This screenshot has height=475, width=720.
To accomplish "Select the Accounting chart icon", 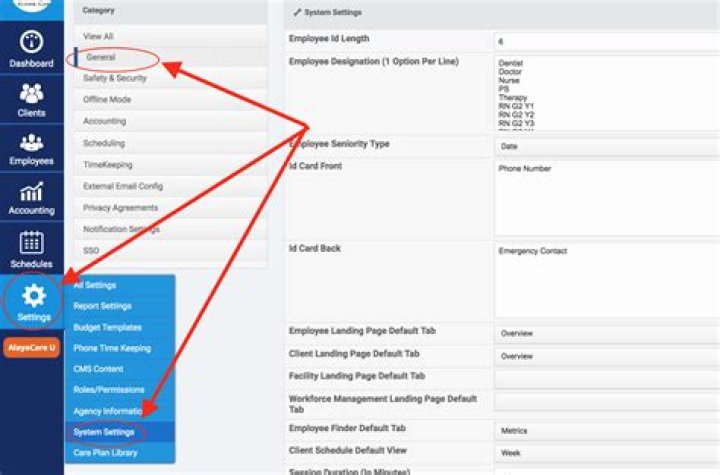I will coord(31,192).
